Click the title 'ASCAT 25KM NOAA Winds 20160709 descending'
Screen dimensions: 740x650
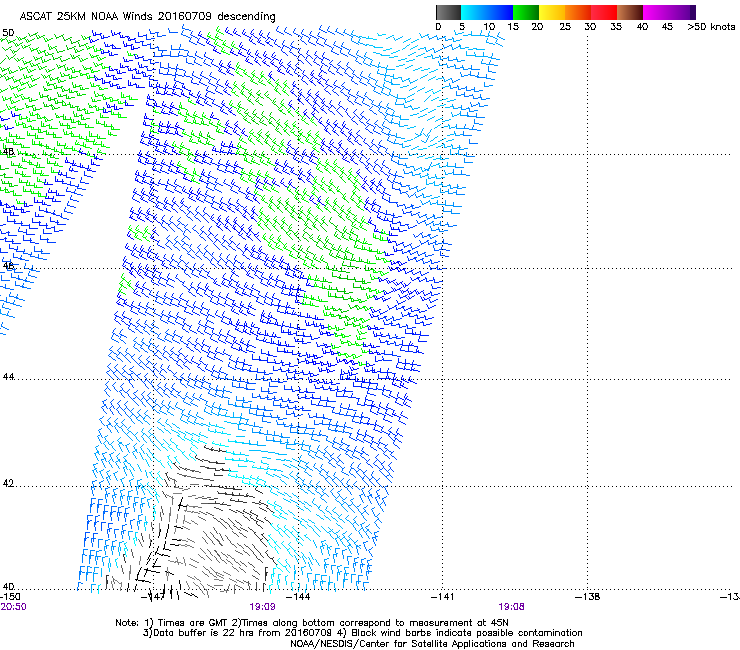[x=148, y=16]
